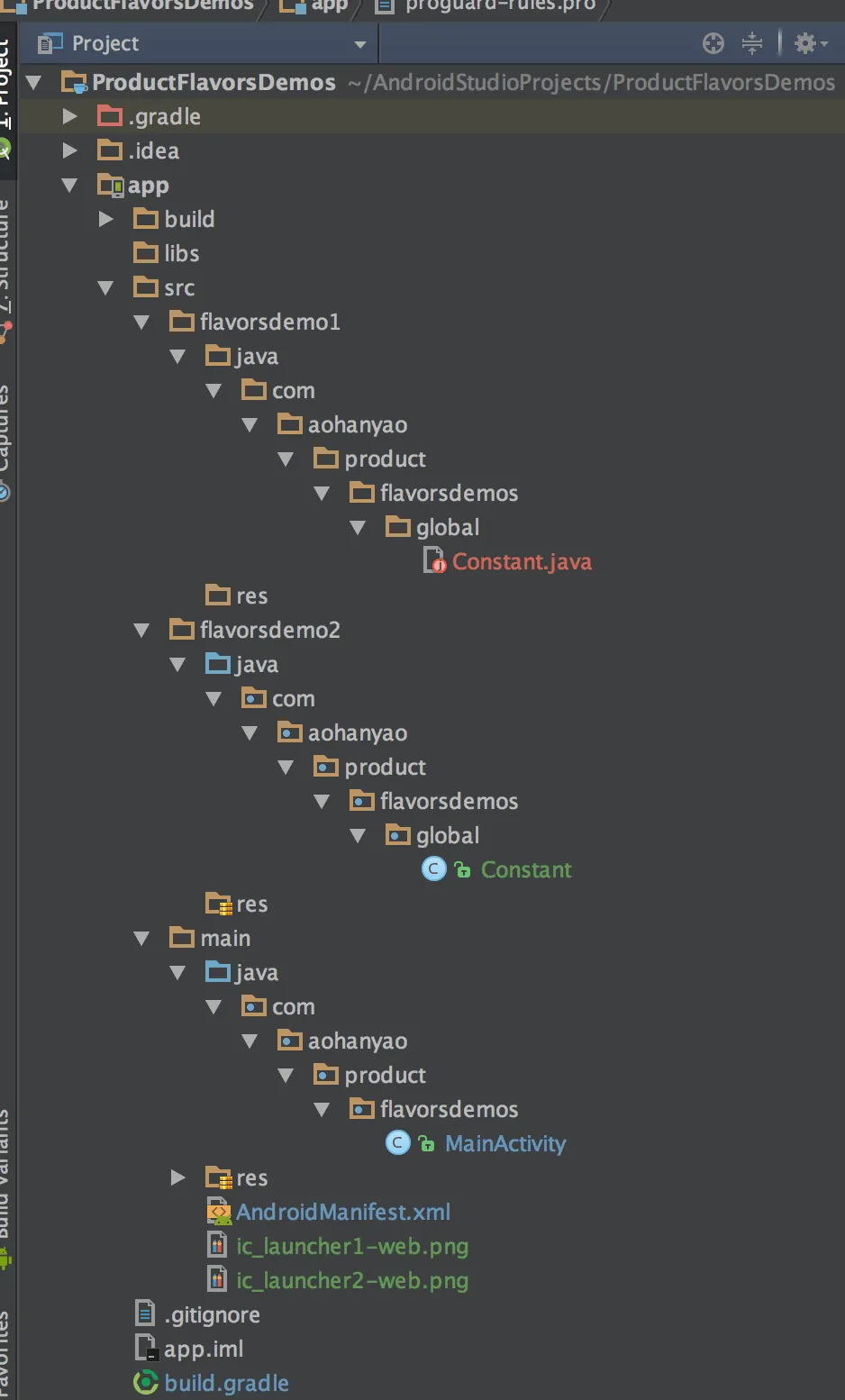Collapse the main folder arrow

pyautogui.click(x=141, y=939)
